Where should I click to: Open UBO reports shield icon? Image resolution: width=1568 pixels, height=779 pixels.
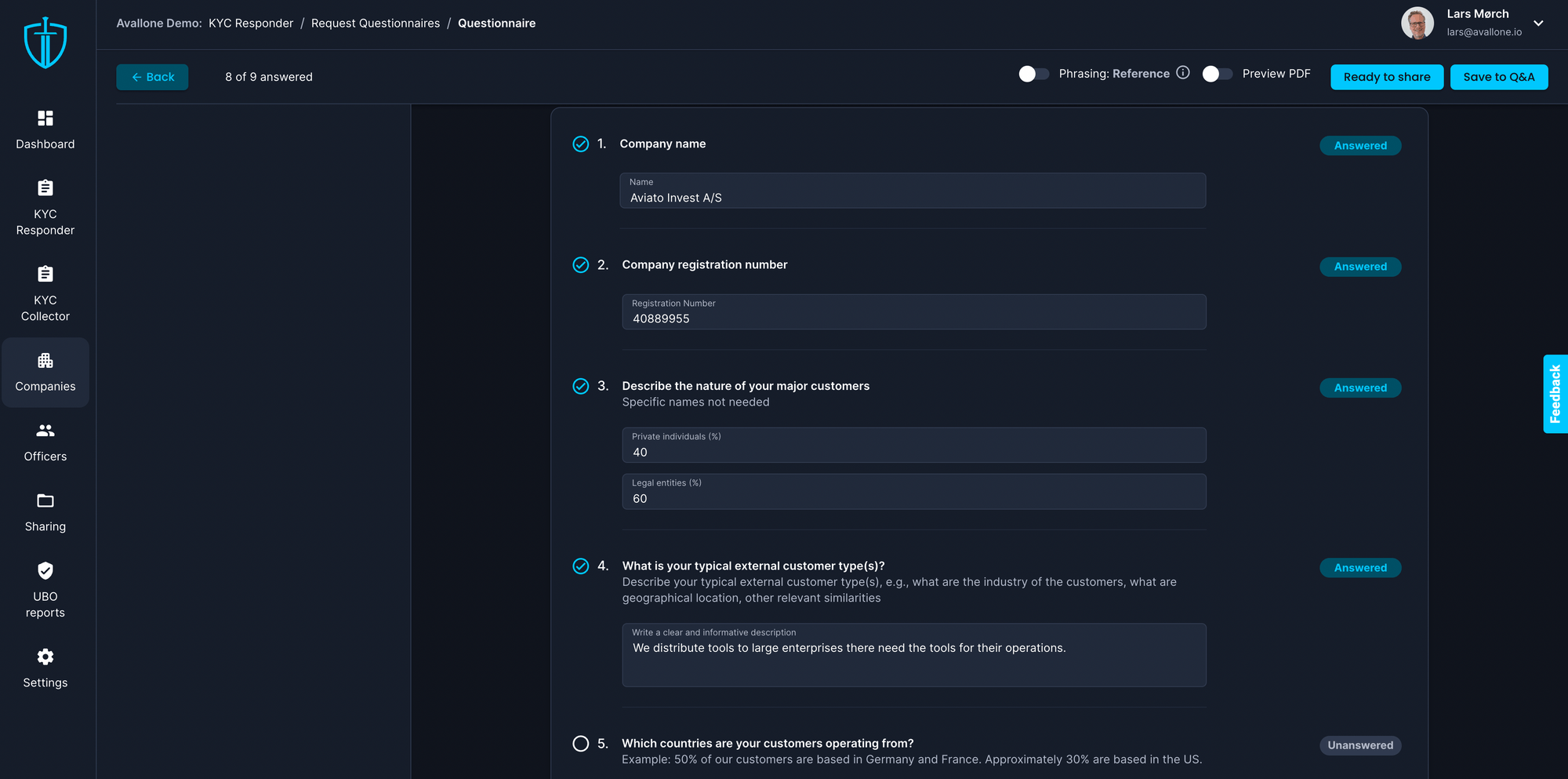[x=45, y=570]
